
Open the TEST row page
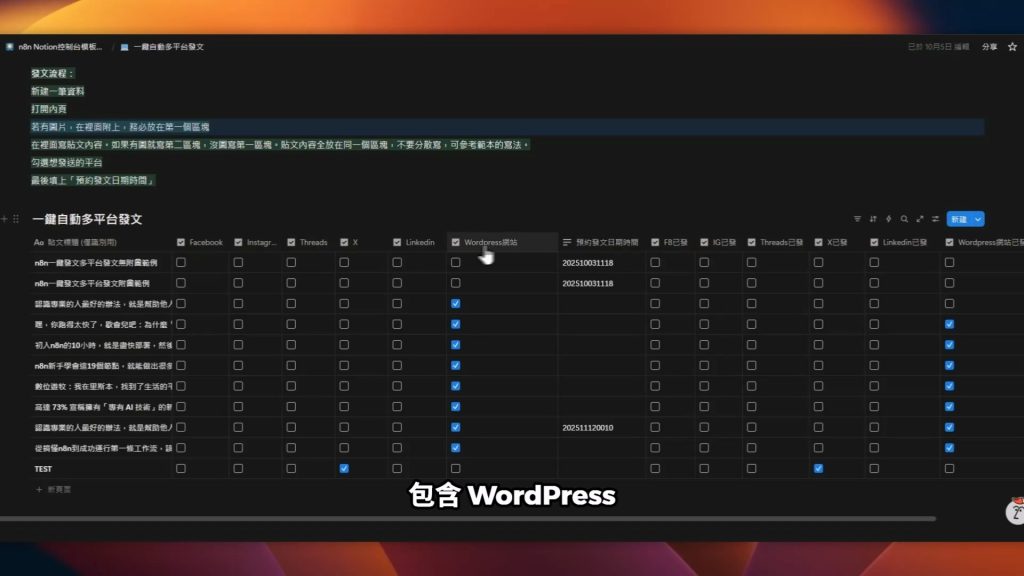tap(41, 468)
